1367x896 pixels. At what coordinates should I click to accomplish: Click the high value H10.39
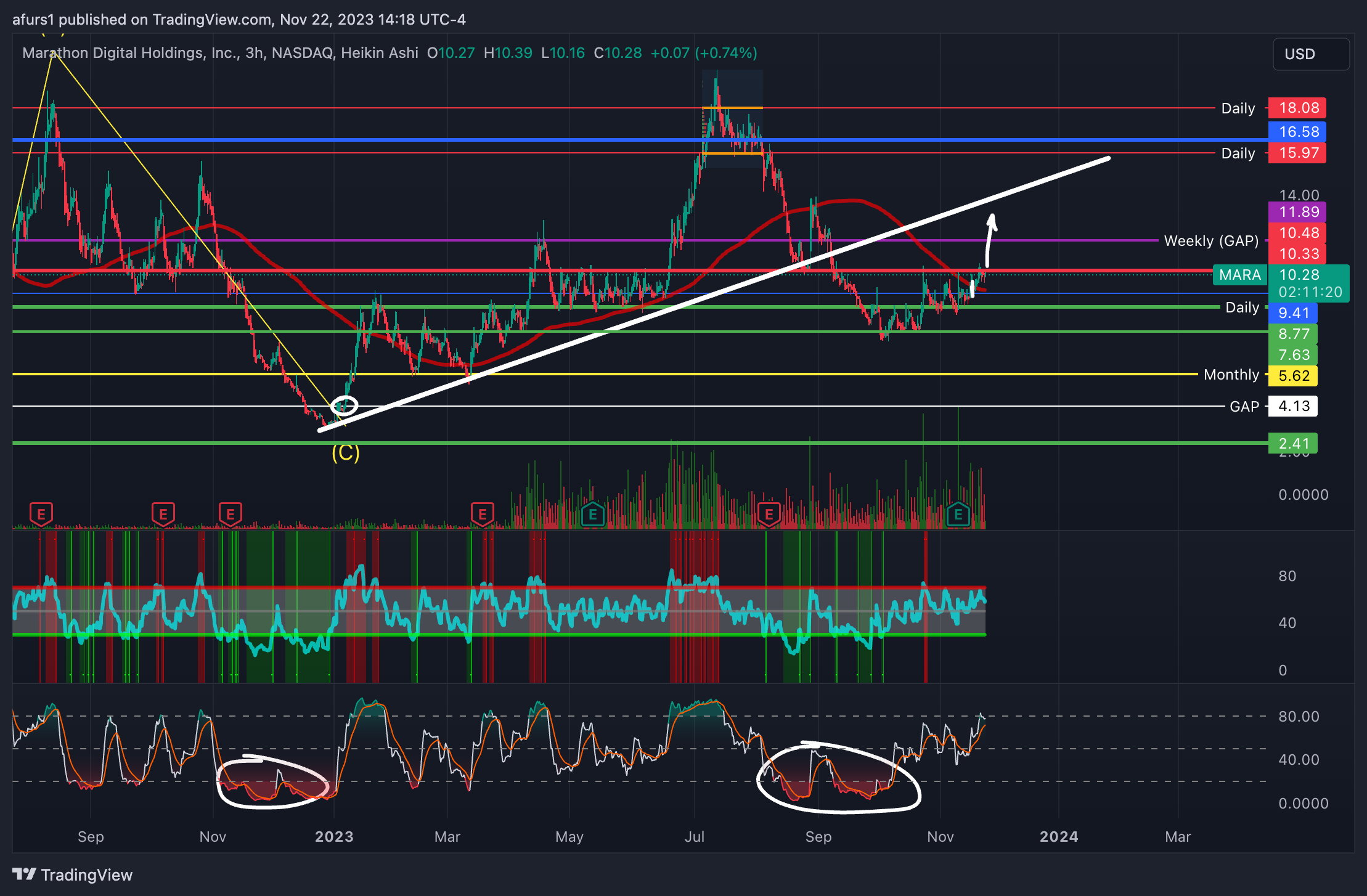[508, 53]
